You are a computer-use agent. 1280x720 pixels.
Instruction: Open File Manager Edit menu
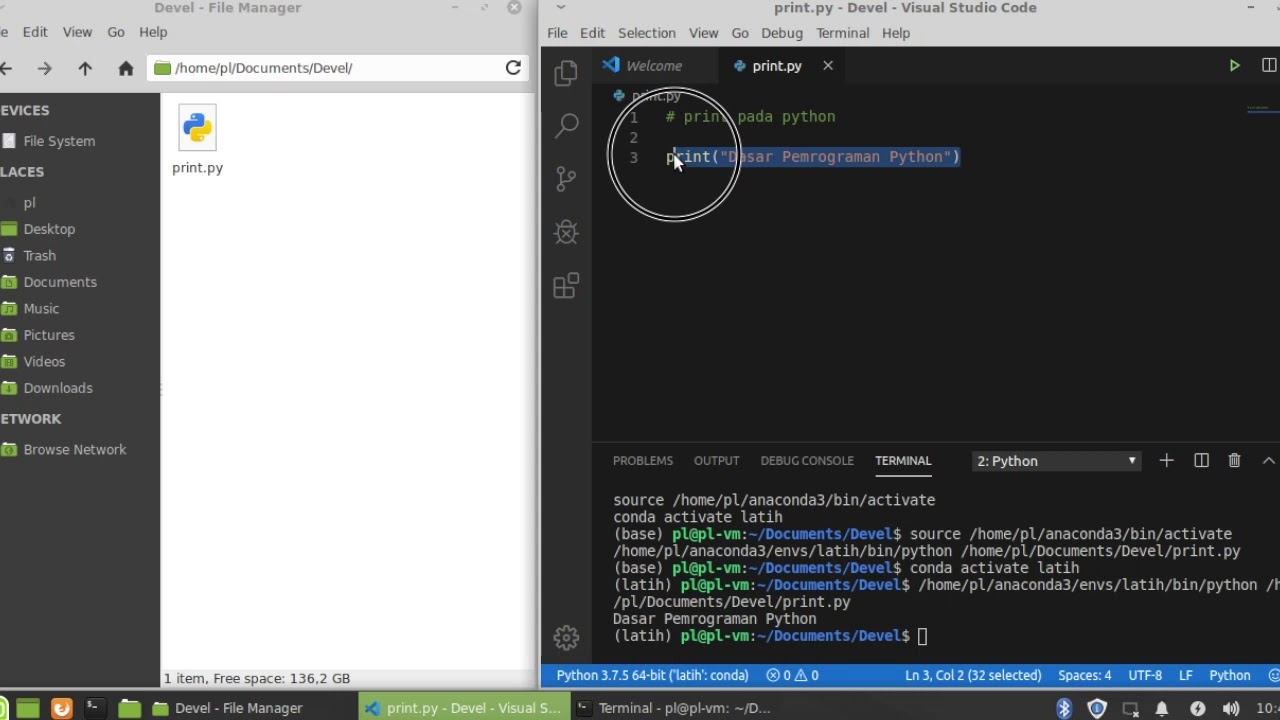tap(35, 32)
